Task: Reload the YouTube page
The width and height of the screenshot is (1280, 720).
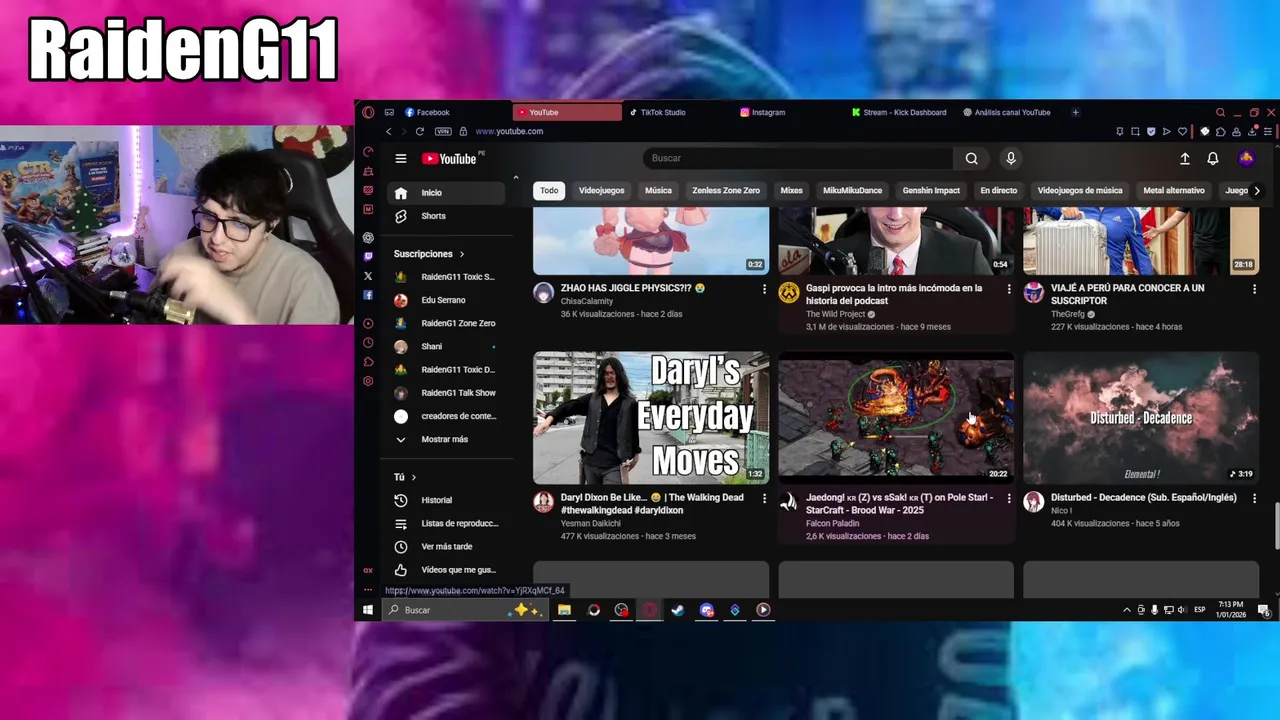Action: [x=420, y=131]
